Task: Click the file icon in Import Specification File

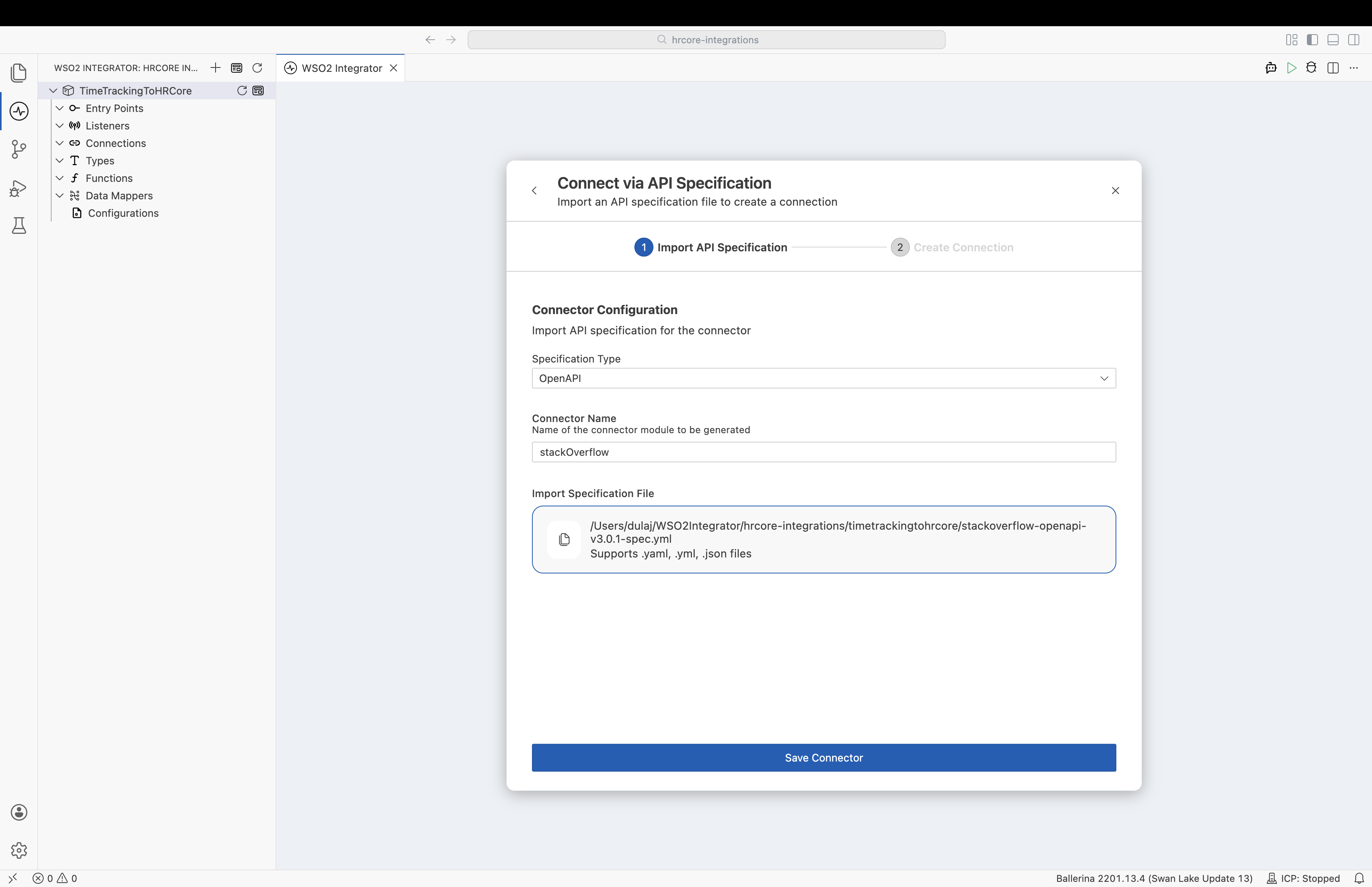Action: point(564,540)
